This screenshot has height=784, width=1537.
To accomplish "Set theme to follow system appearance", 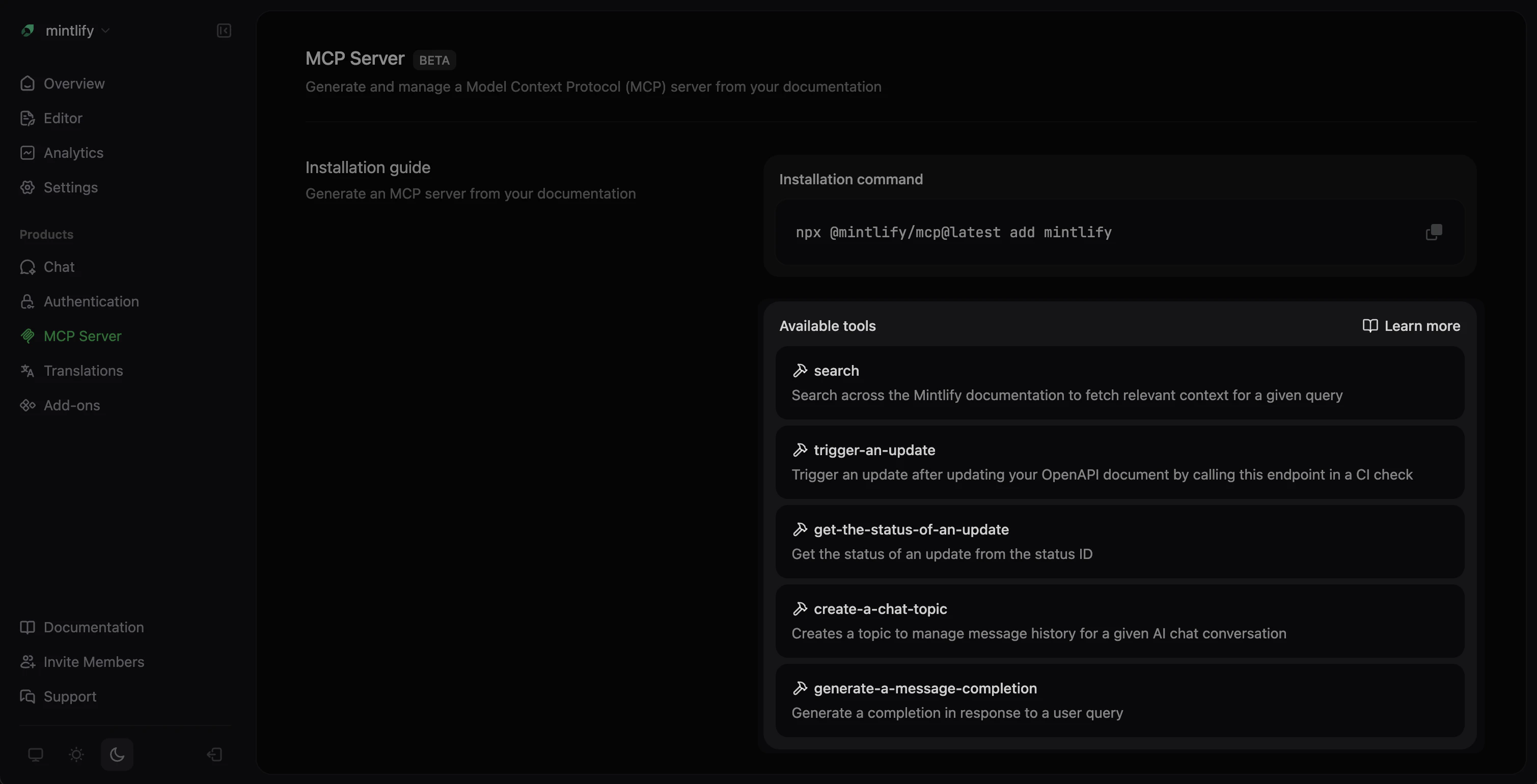I will pos(36,753).
